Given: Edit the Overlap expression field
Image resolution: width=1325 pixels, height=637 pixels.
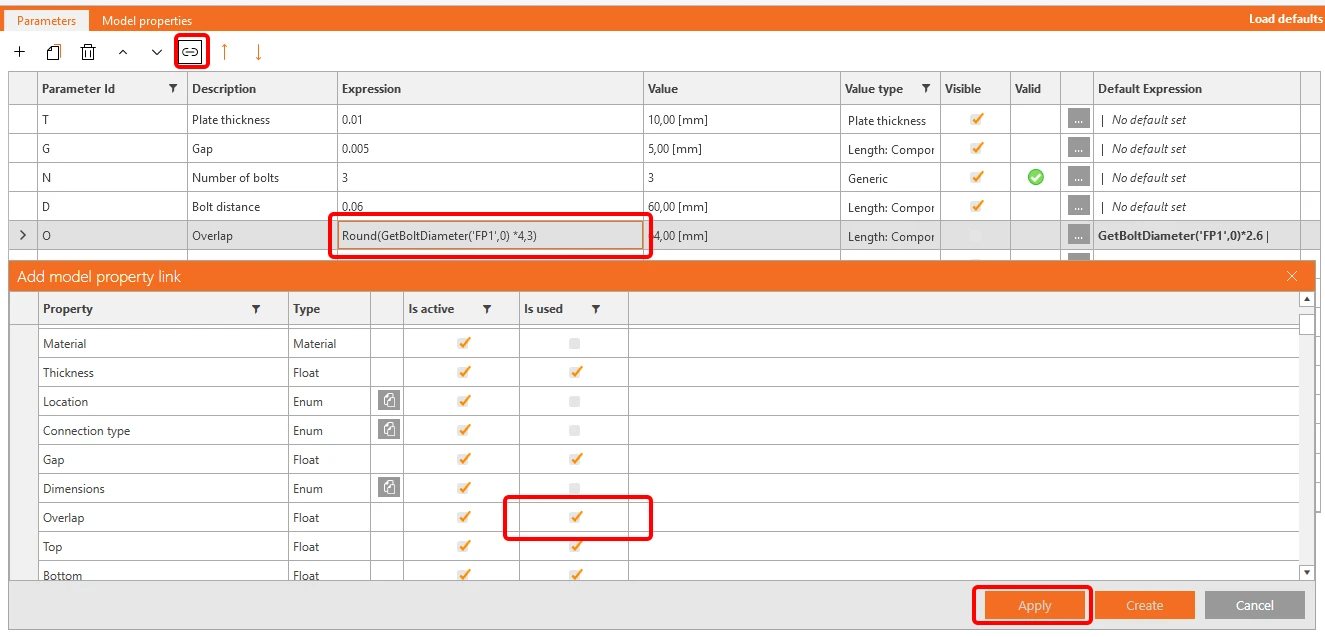Looking at the screenshot, I should pos(490,235).
